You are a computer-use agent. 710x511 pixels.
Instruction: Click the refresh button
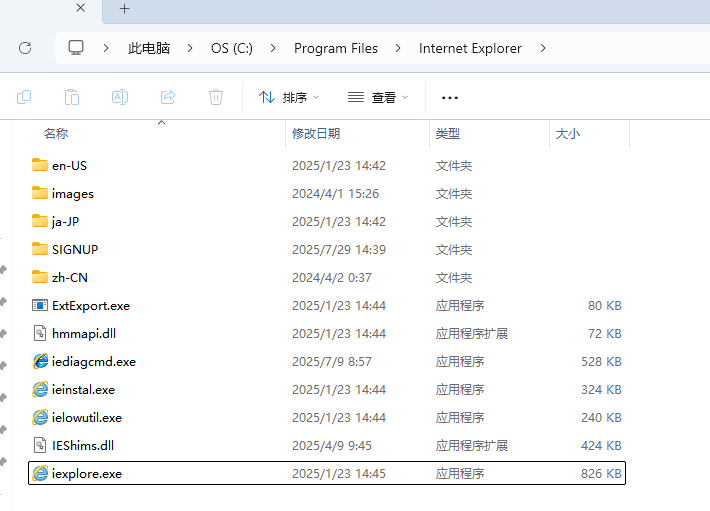click(x=25, y=48)
